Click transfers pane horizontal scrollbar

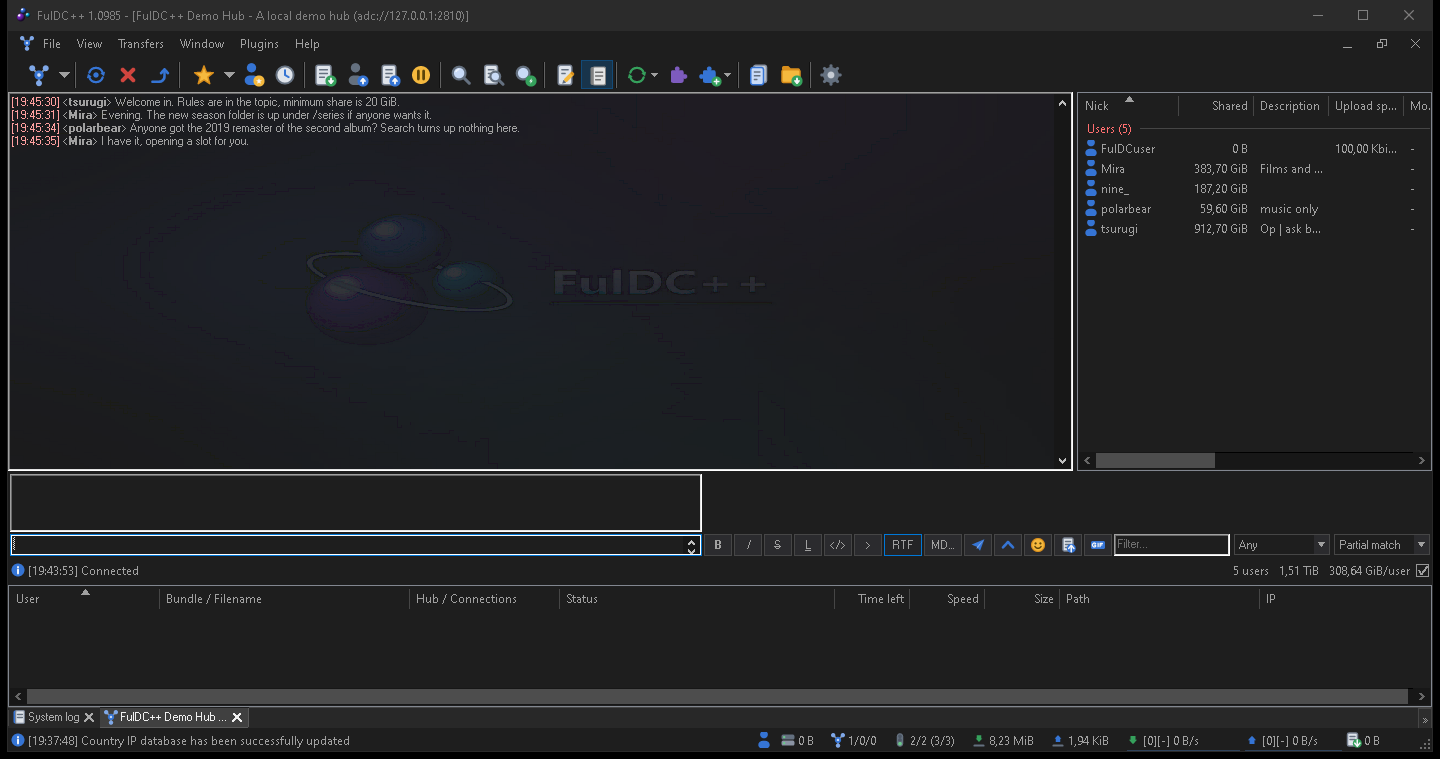pos(717,697)
